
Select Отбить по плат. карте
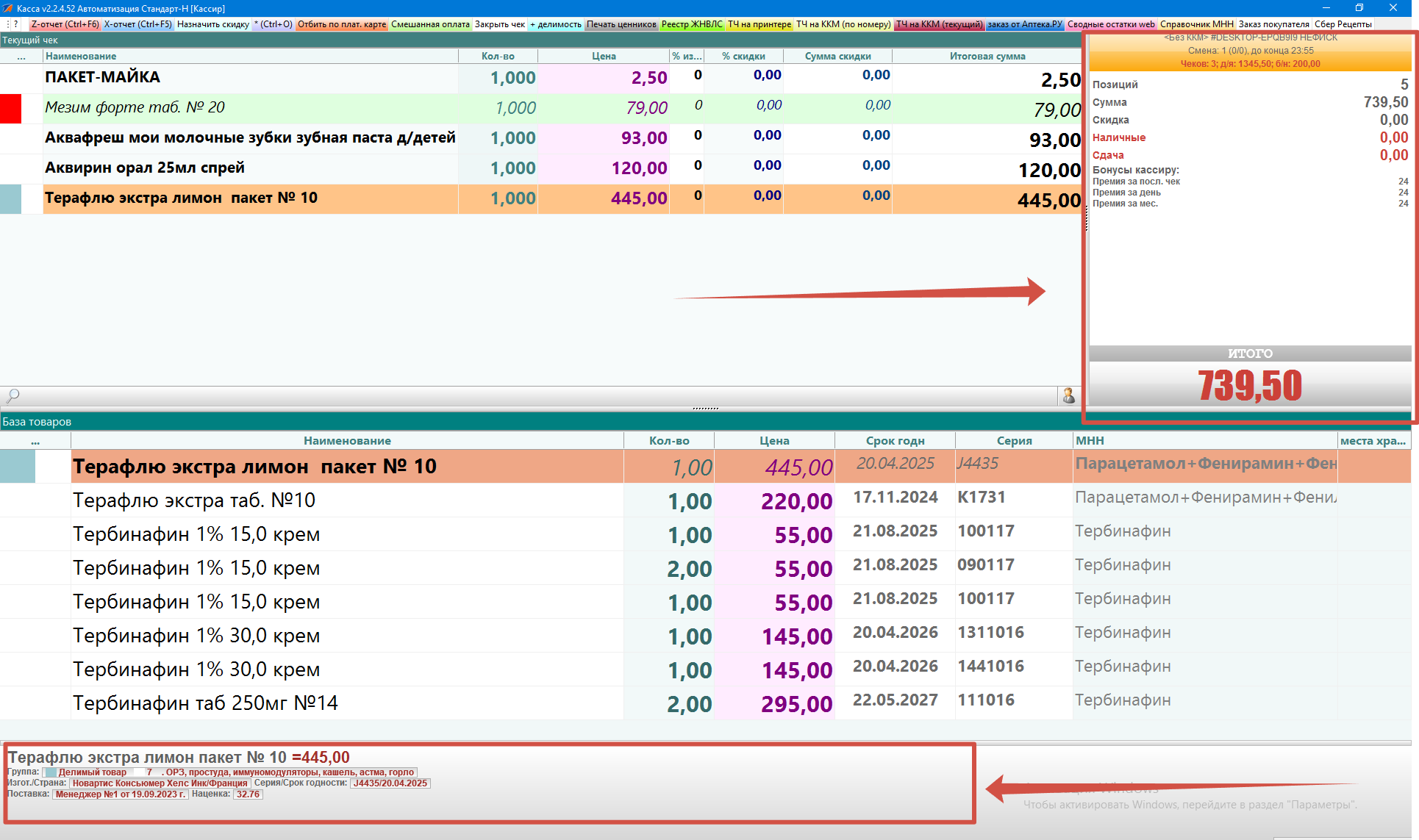click(x=342, y=24)
